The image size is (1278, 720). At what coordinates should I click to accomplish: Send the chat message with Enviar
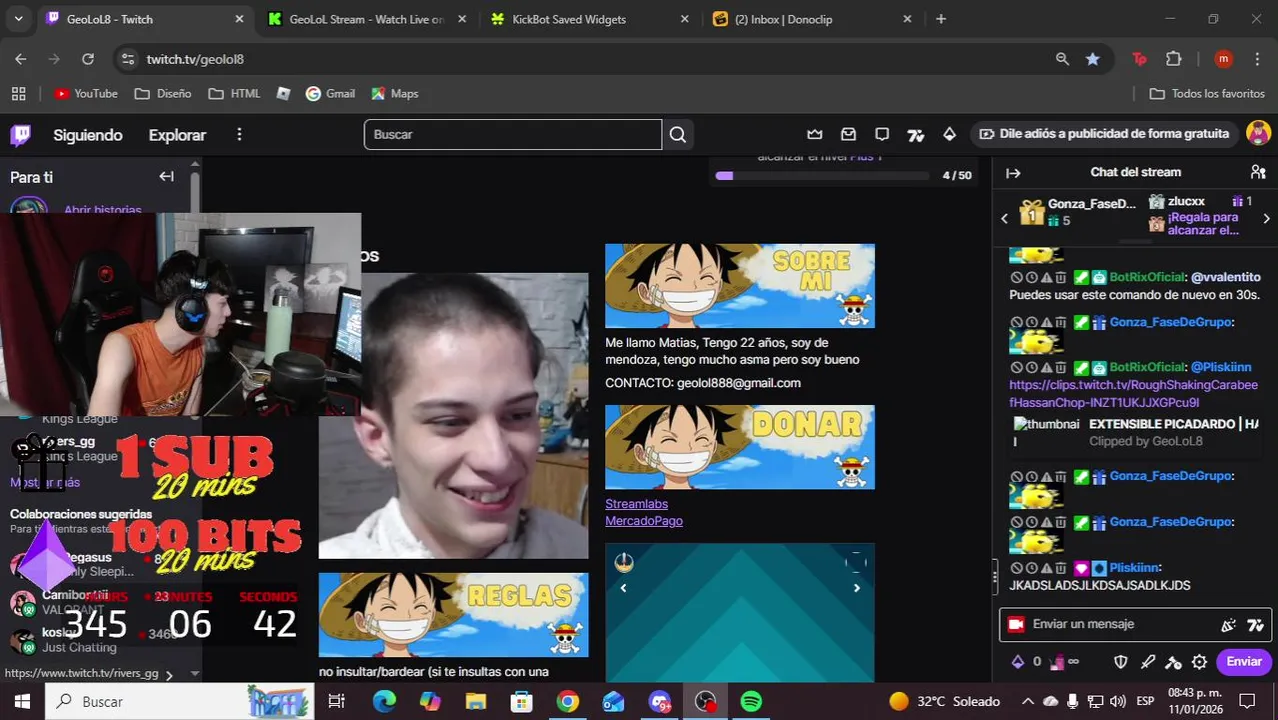point(1244,662)
